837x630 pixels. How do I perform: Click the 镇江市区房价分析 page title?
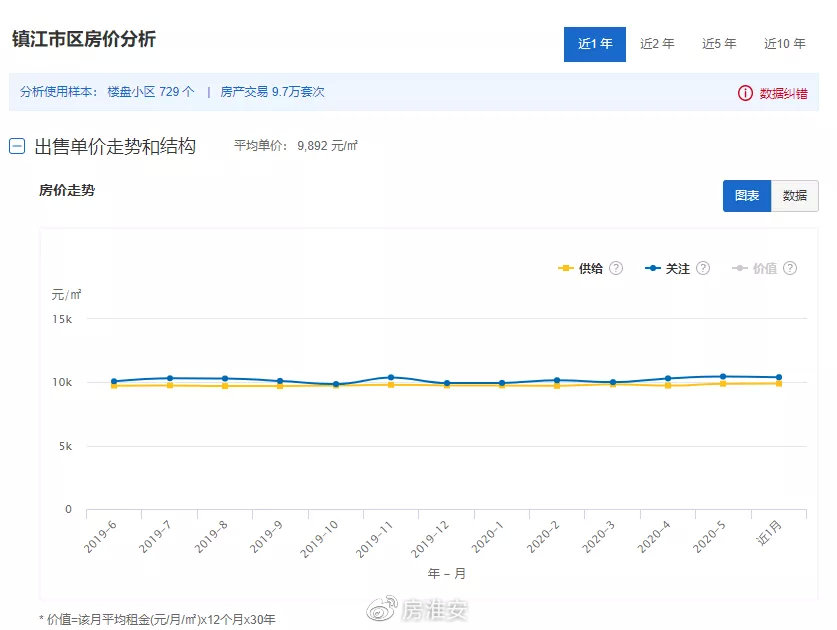click(84, 39)
